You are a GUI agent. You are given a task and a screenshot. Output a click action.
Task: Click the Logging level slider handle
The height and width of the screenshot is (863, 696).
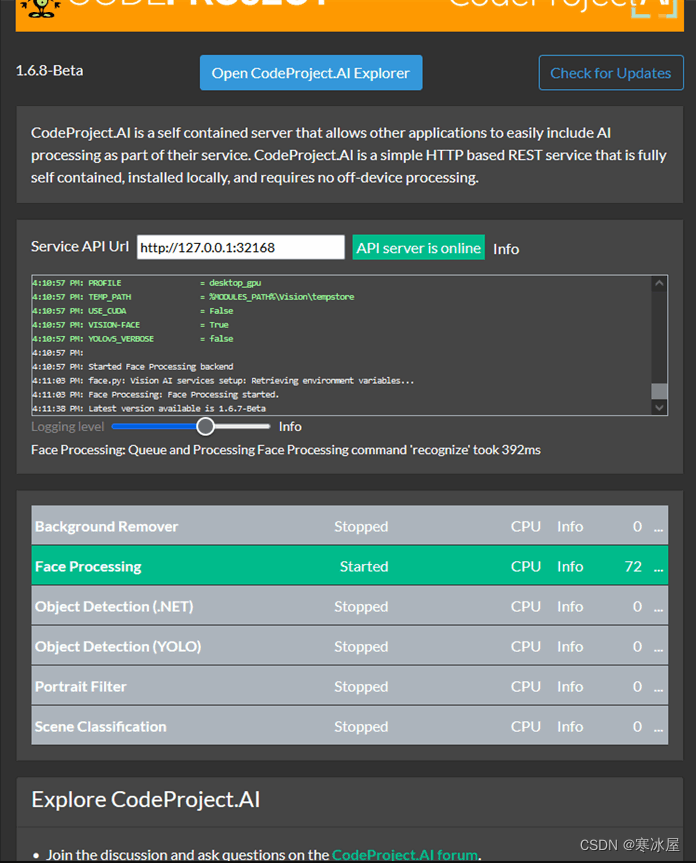click(x=205, y=426)
